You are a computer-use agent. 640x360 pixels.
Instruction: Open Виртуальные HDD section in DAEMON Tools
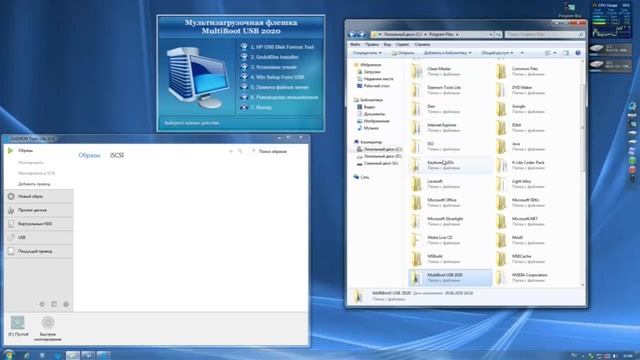click(x=39, y=224)
